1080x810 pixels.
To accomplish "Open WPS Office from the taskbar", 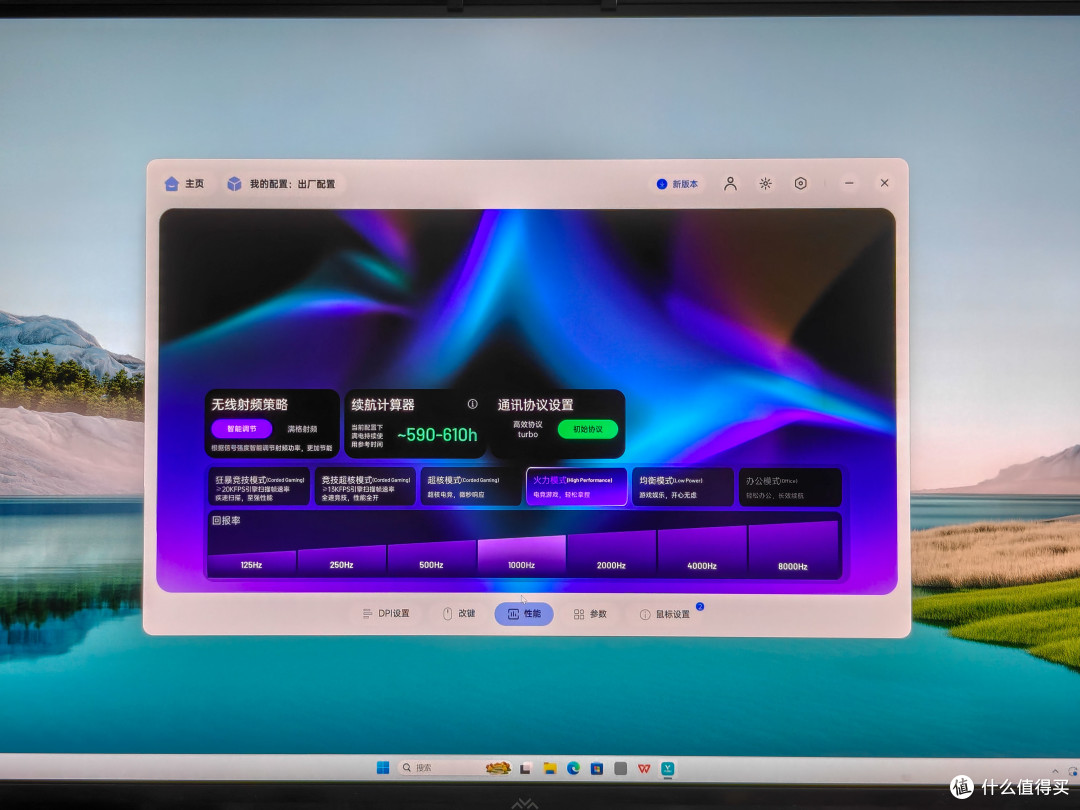I will click(x=644, y=768).
